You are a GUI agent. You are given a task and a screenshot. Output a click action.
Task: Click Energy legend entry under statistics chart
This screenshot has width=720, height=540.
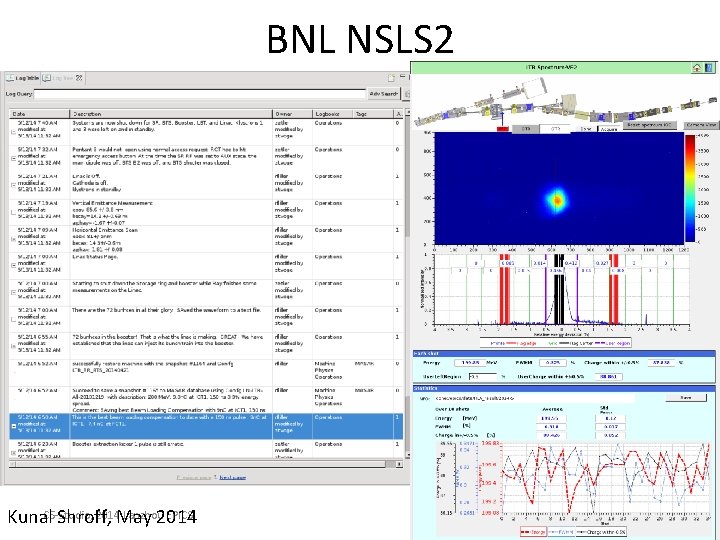click(534, 532)
